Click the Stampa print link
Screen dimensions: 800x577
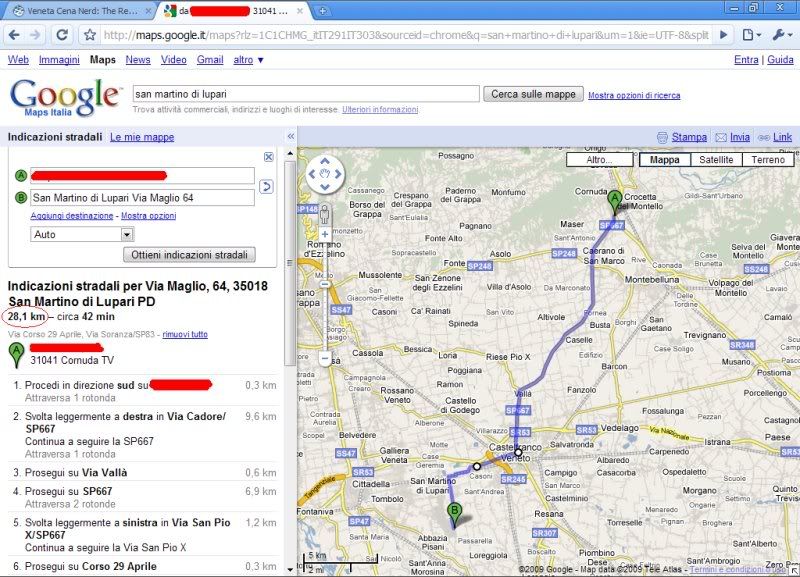pyautogui.click(x=688, y=137)
